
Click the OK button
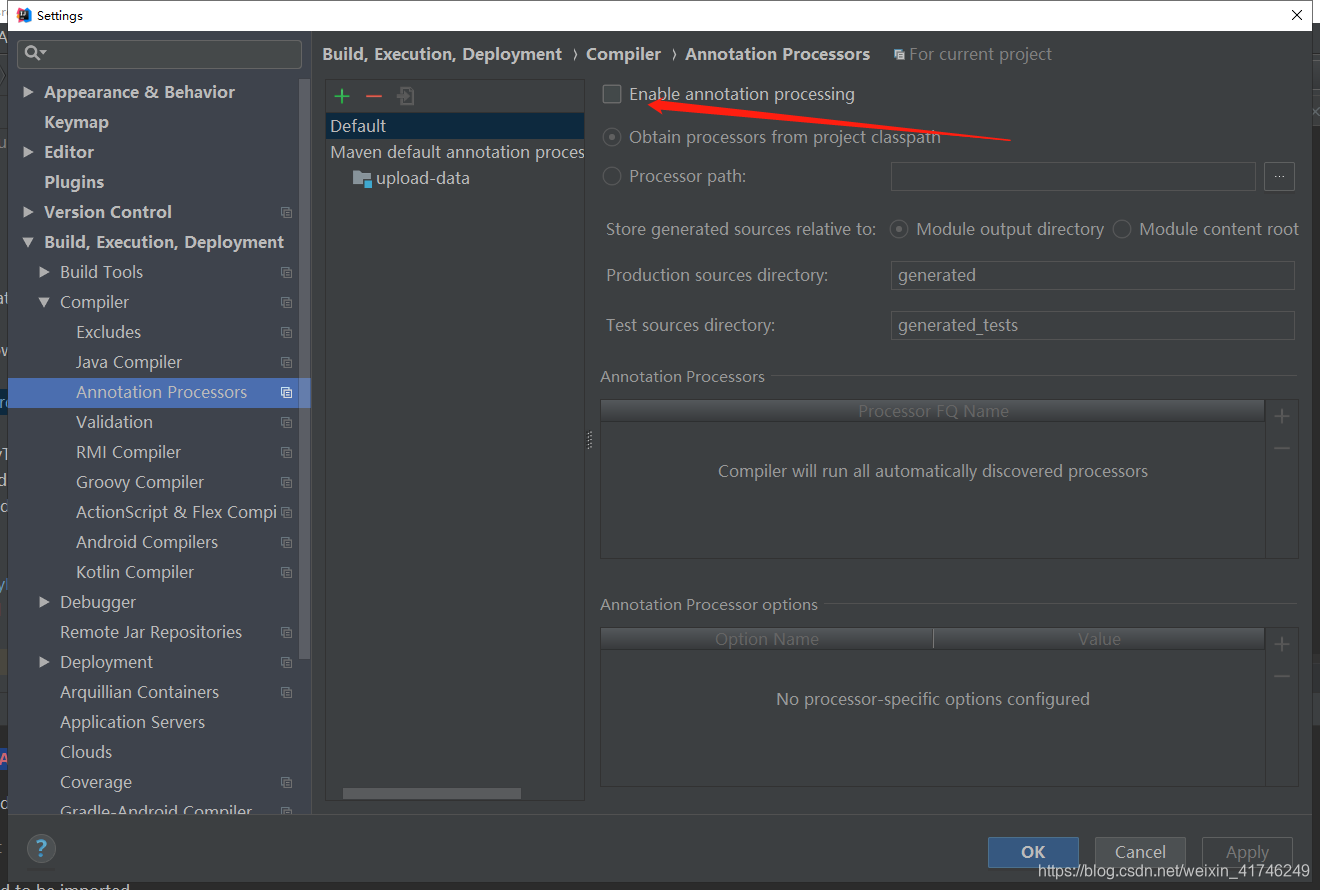pyautogui.click(x=1033, y=852)
